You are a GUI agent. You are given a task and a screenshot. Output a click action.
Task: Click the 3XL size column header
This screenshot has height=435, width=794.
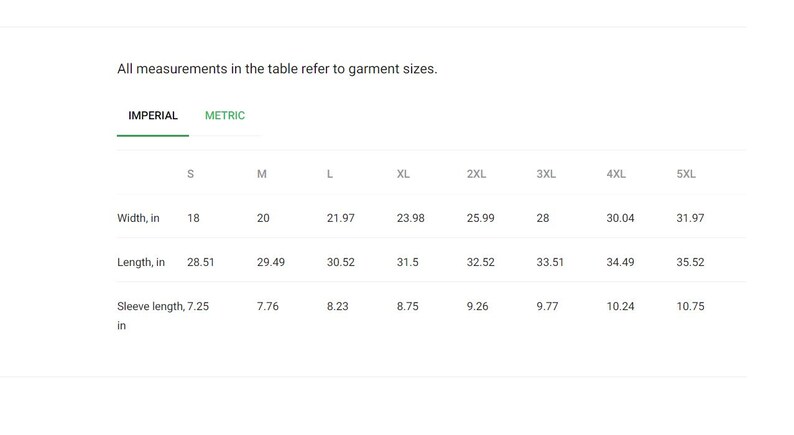click(x=546, y=174)
